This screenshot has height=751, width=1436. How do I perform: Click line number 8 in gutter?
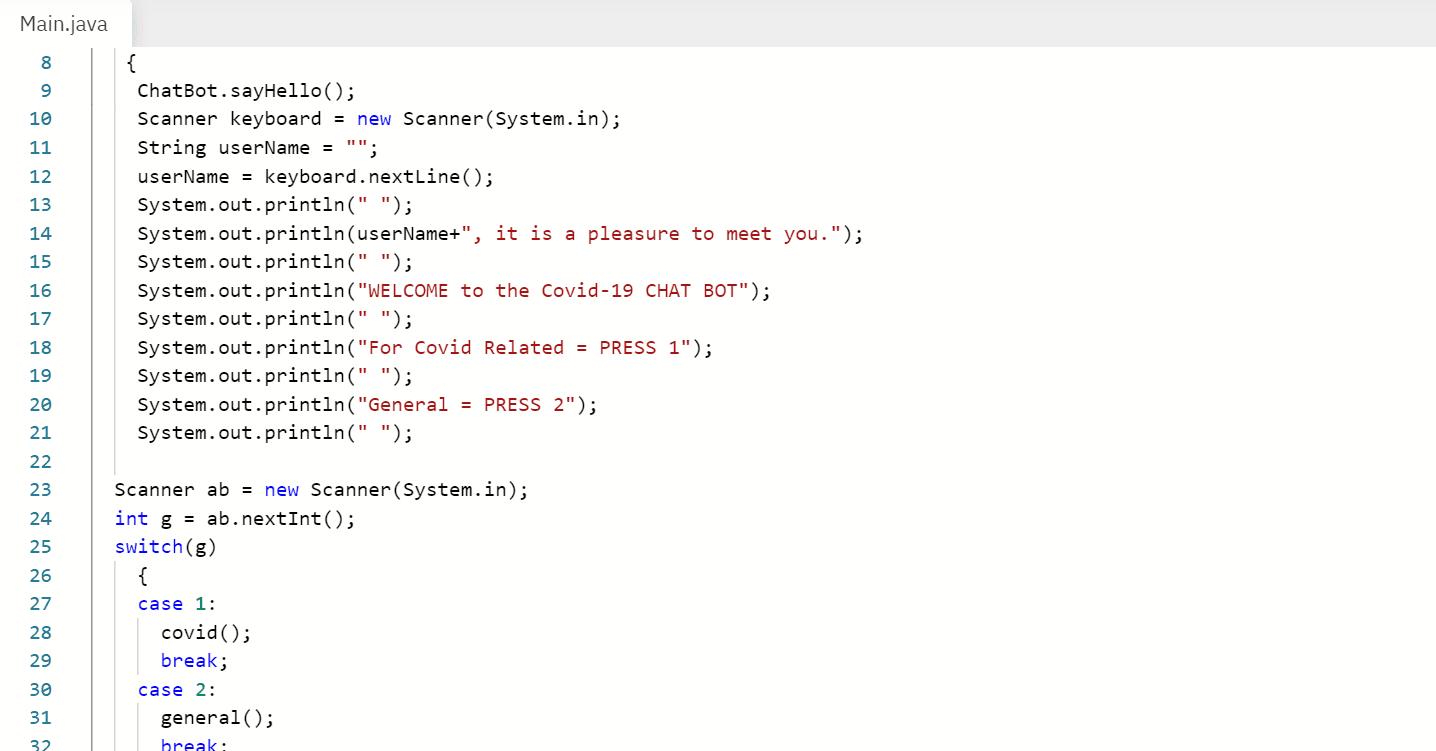coord(46,62)
